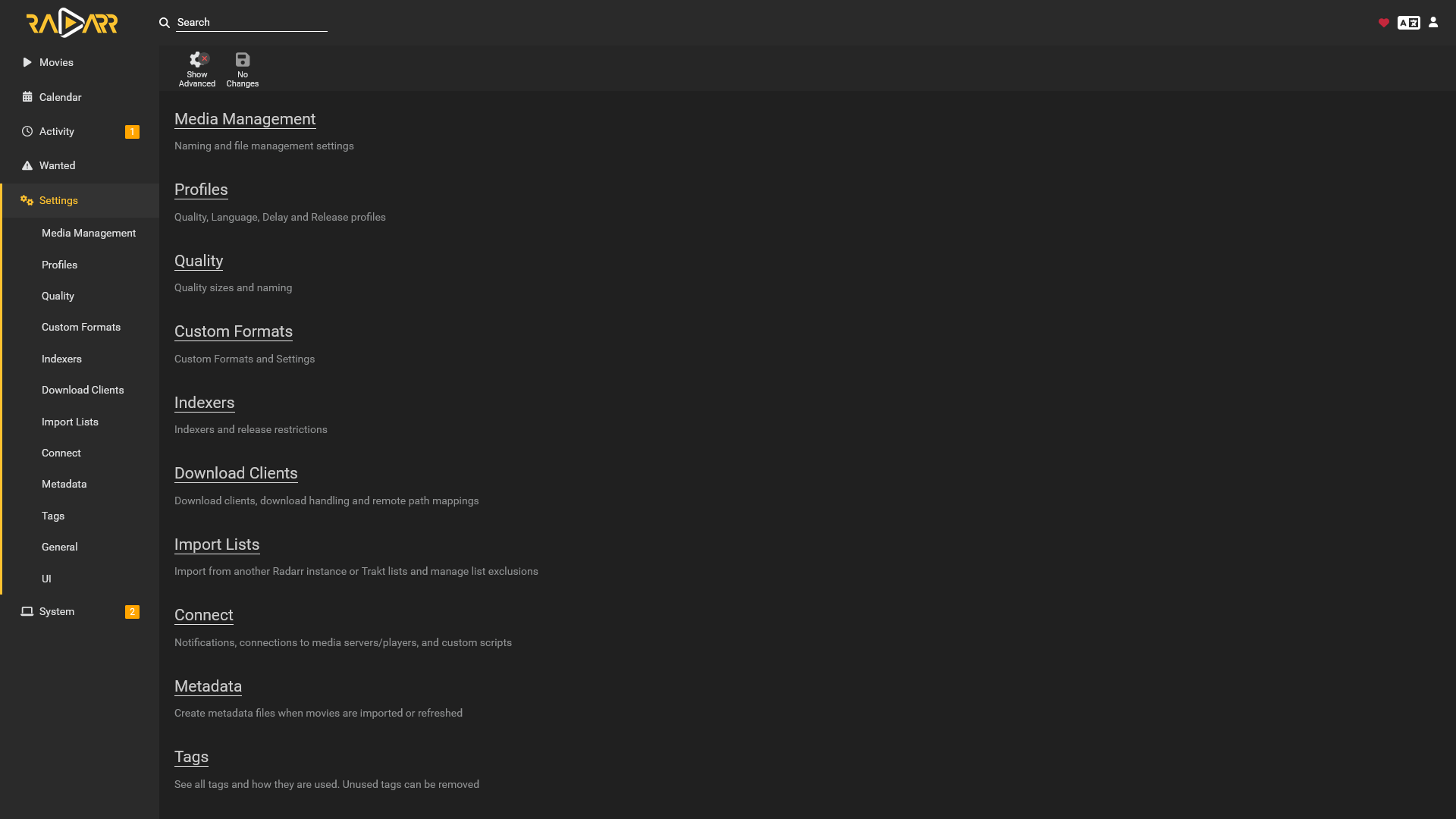Viewport: 1456px width, 819px height.
Task: Click the Activity badge showing 1
Action: [x=132, y=132]
